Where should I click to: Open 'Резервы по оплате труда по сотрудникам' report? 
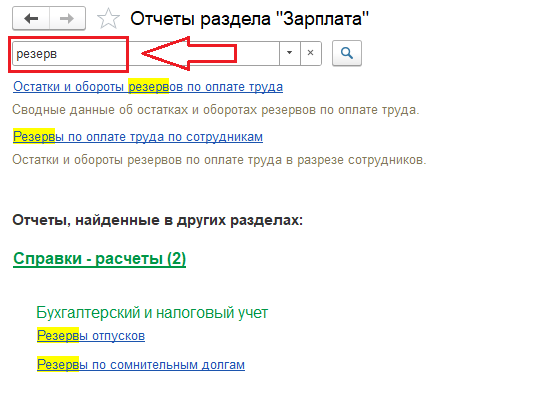[x=138, y=136]
